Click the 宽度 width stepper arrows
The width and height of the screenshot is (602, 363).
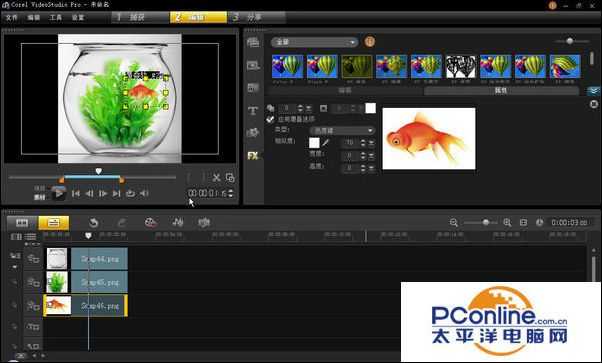coord(363,156)
